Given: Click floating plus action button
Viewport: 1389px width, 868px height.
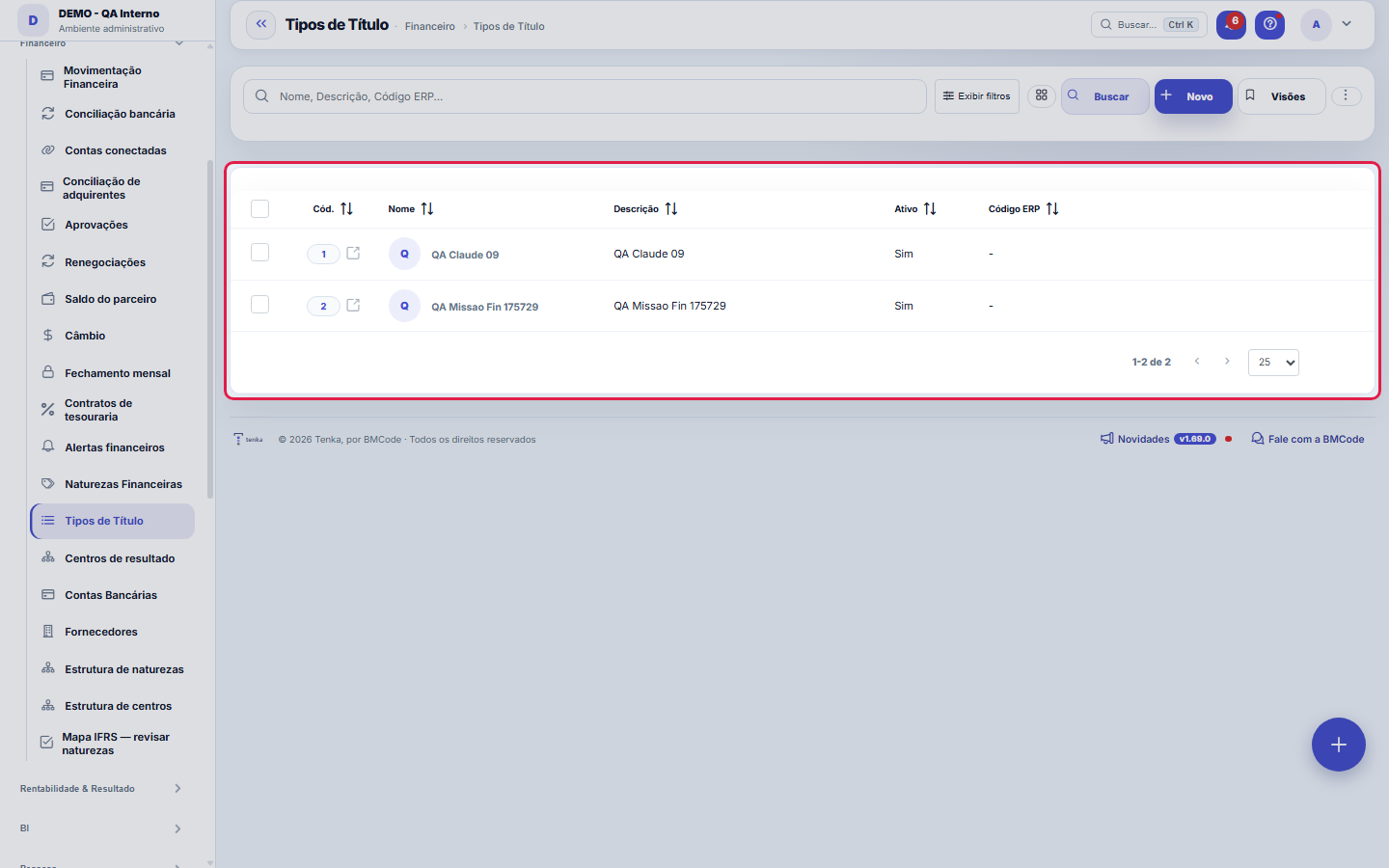Looking at the screenshot, I should (1339, 745).
